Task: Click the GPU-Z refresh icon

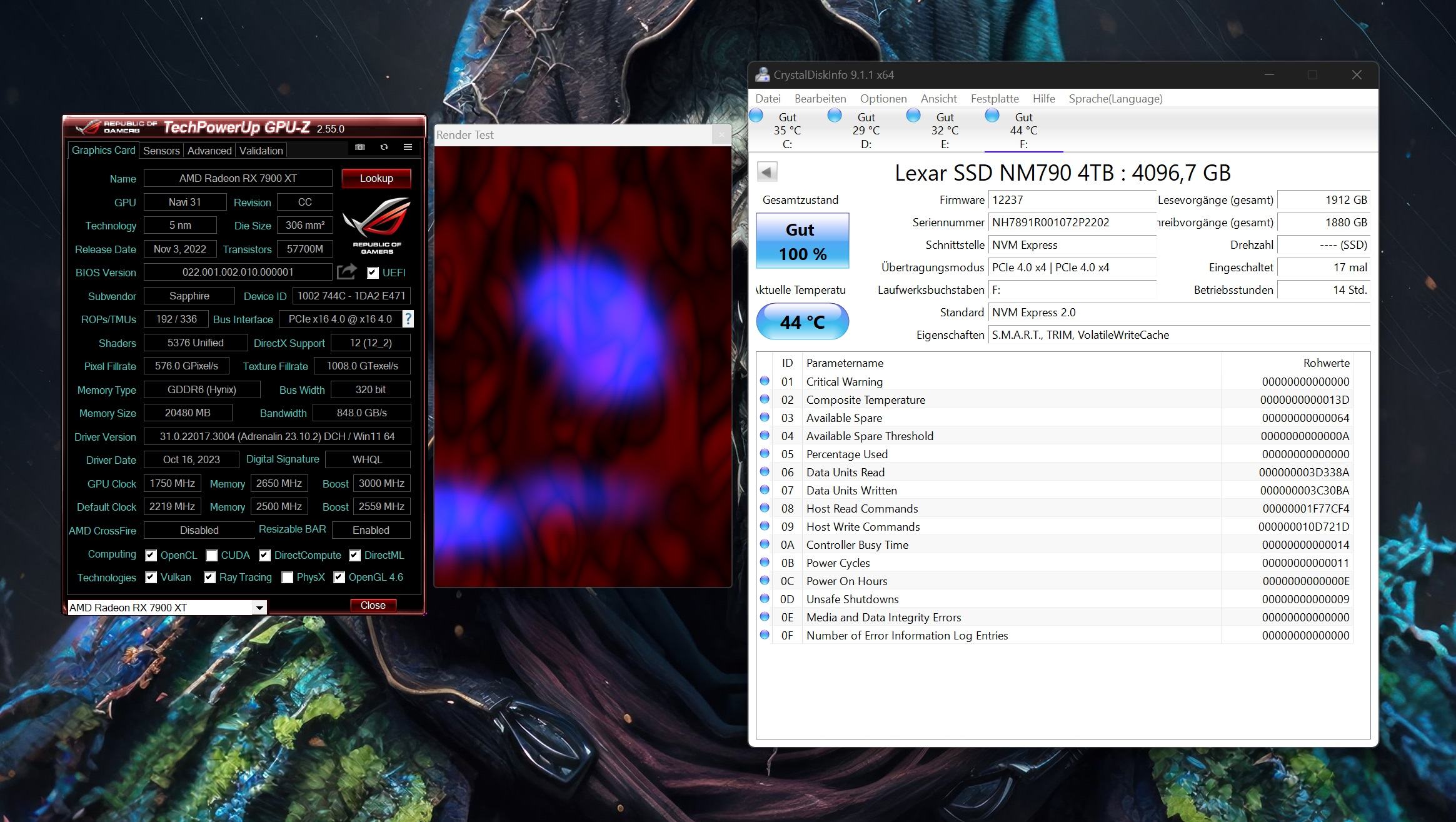Action: click(x=384, y=147)
